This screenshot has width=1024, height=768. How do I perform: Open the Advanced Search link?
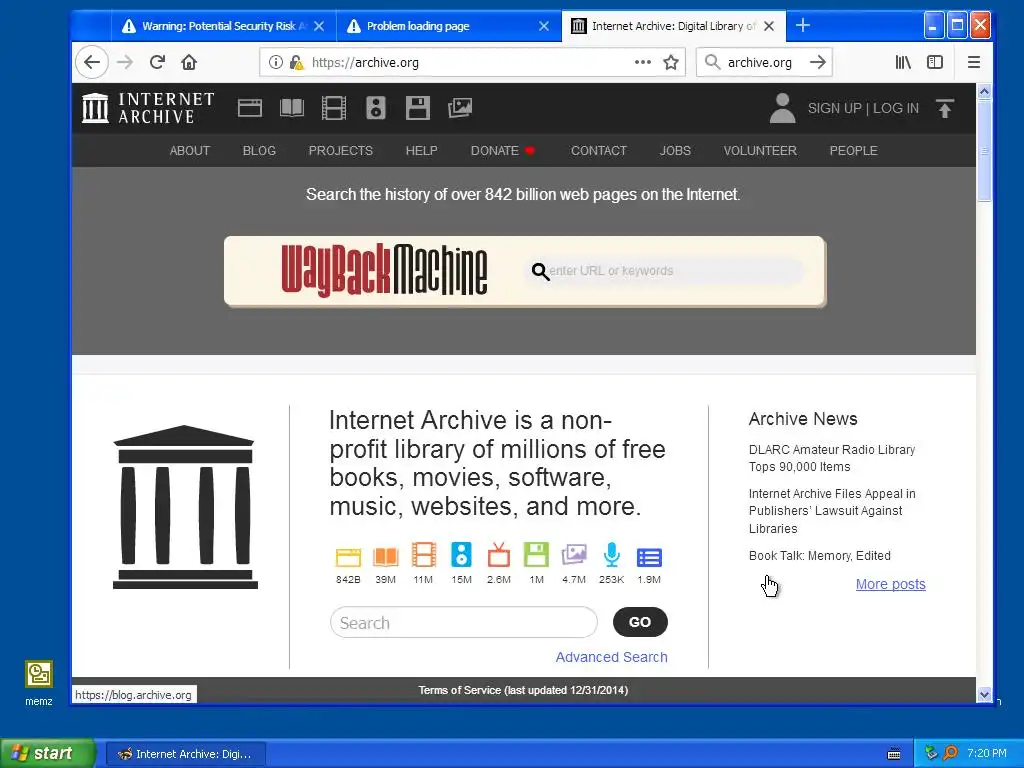tap(611, 657)
